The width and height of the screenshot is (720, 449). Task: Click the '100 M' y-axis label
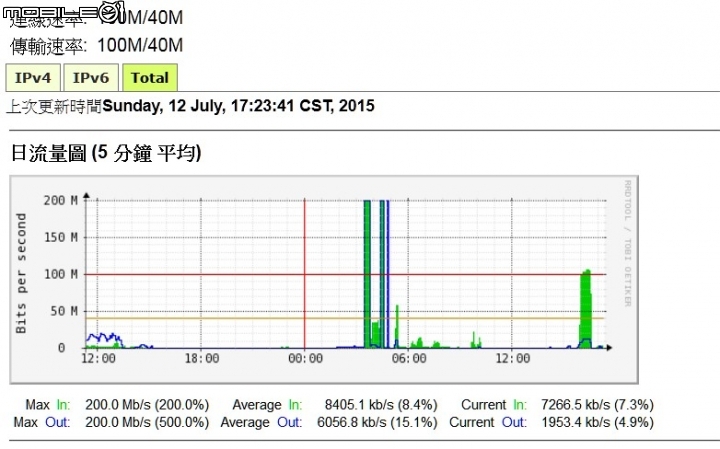tap(61, 275)
